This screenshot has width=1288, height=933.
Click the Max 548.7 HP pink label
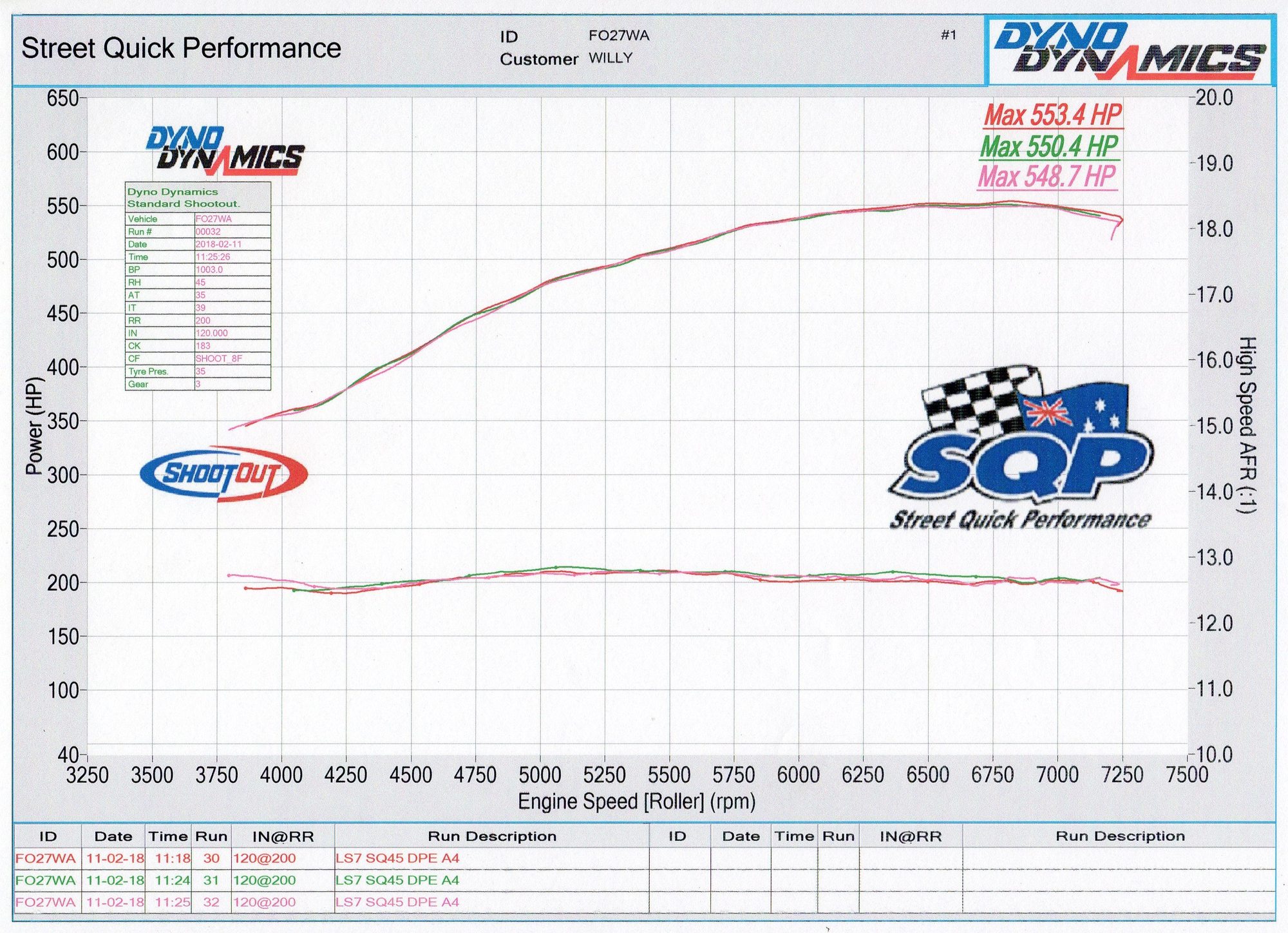[x=1046, y=176]
